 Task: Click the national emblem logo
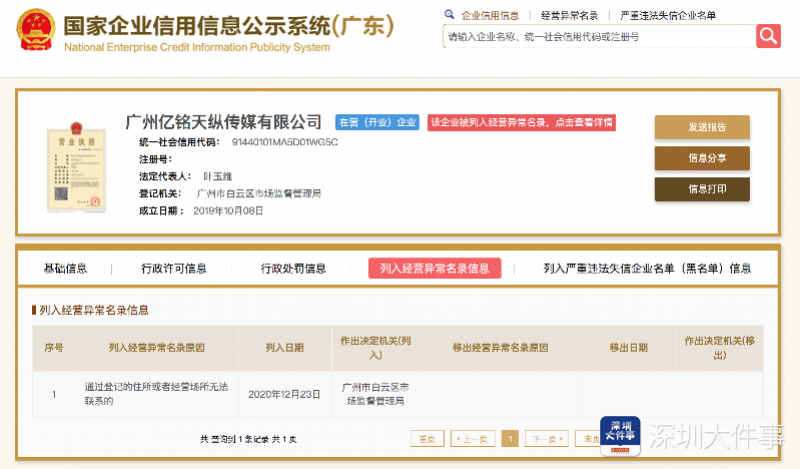36,30
